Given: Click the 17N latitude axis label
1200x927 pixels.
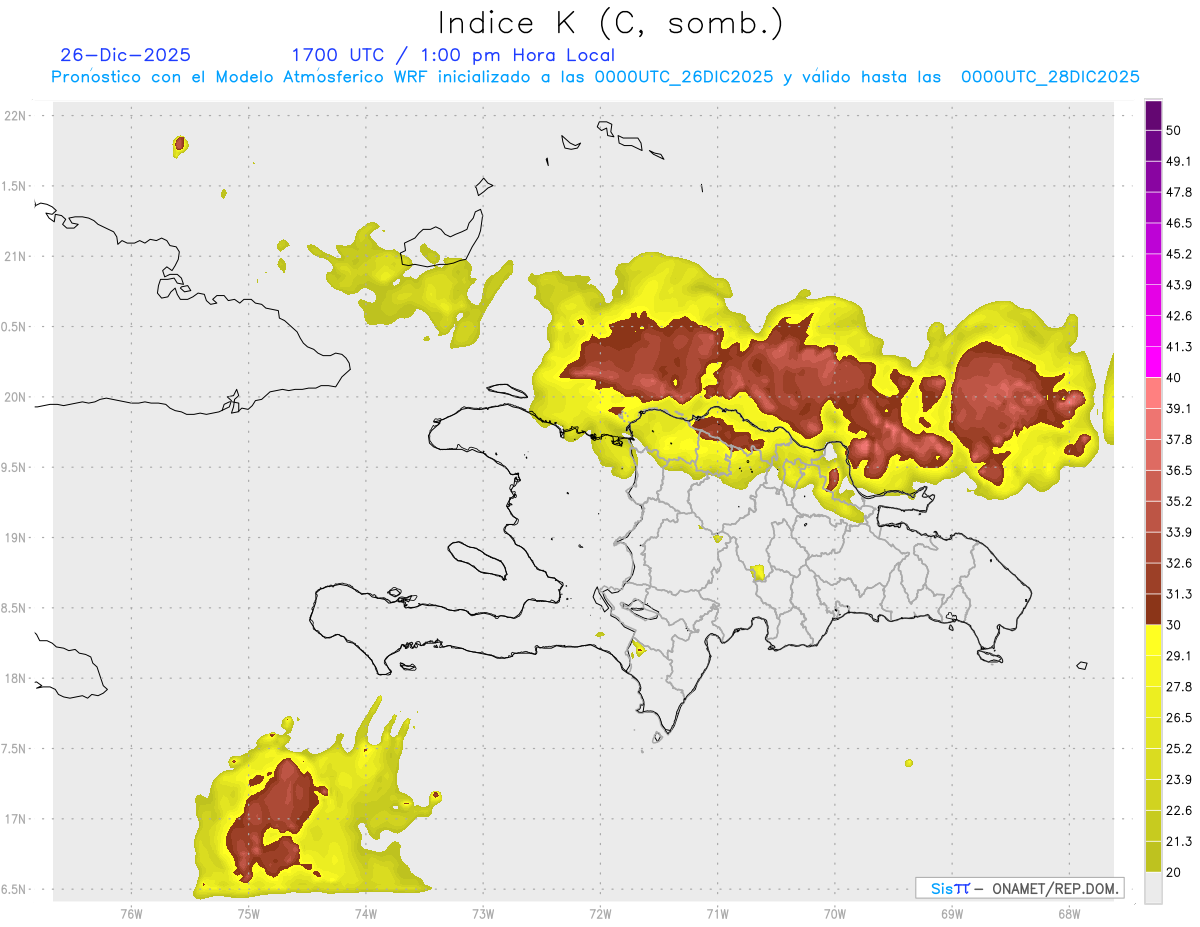Looking at the screenshot, I should coord(17,819).
